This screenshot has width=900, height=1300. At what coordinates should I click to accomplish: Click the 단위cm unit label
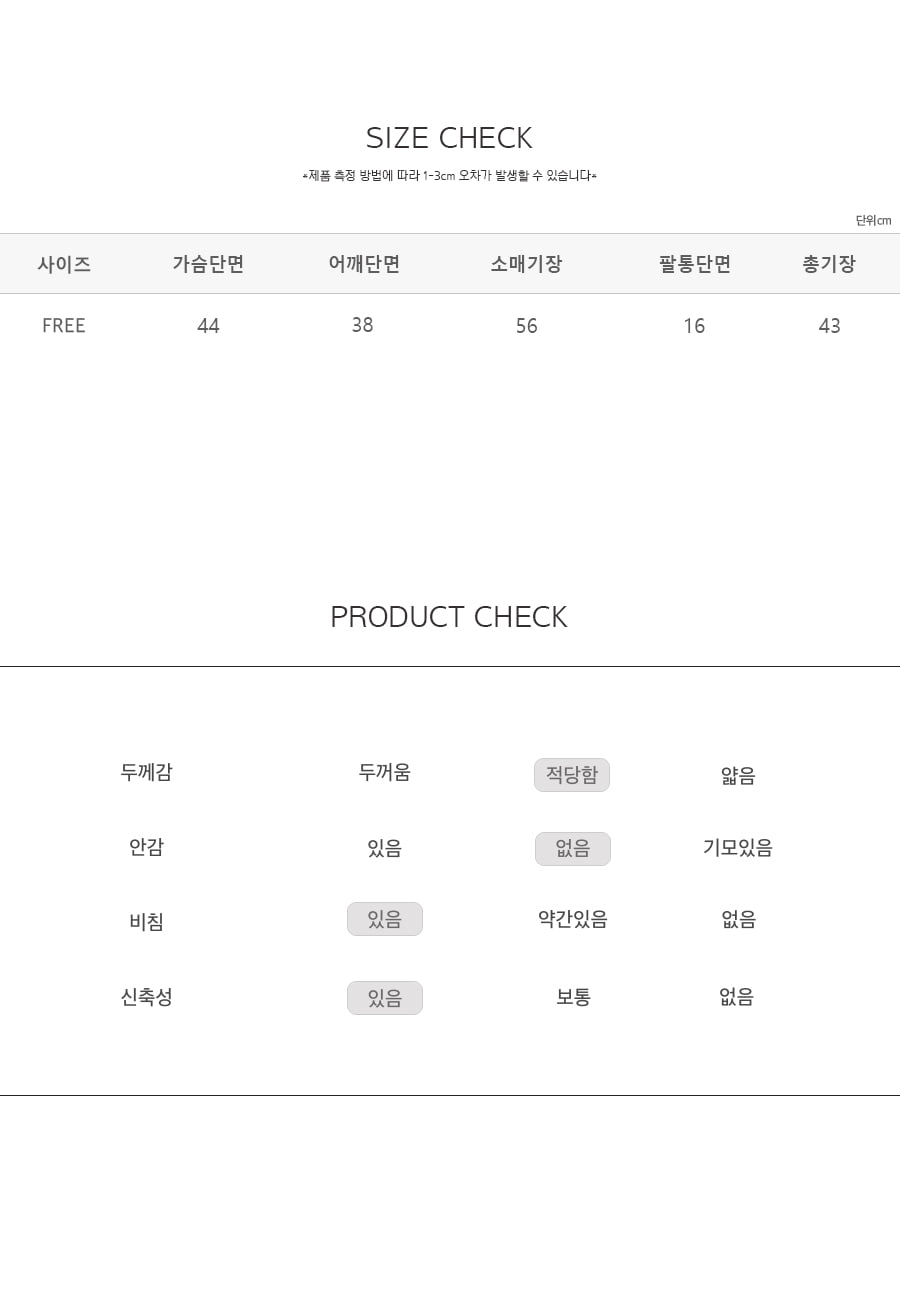(873, 220)
